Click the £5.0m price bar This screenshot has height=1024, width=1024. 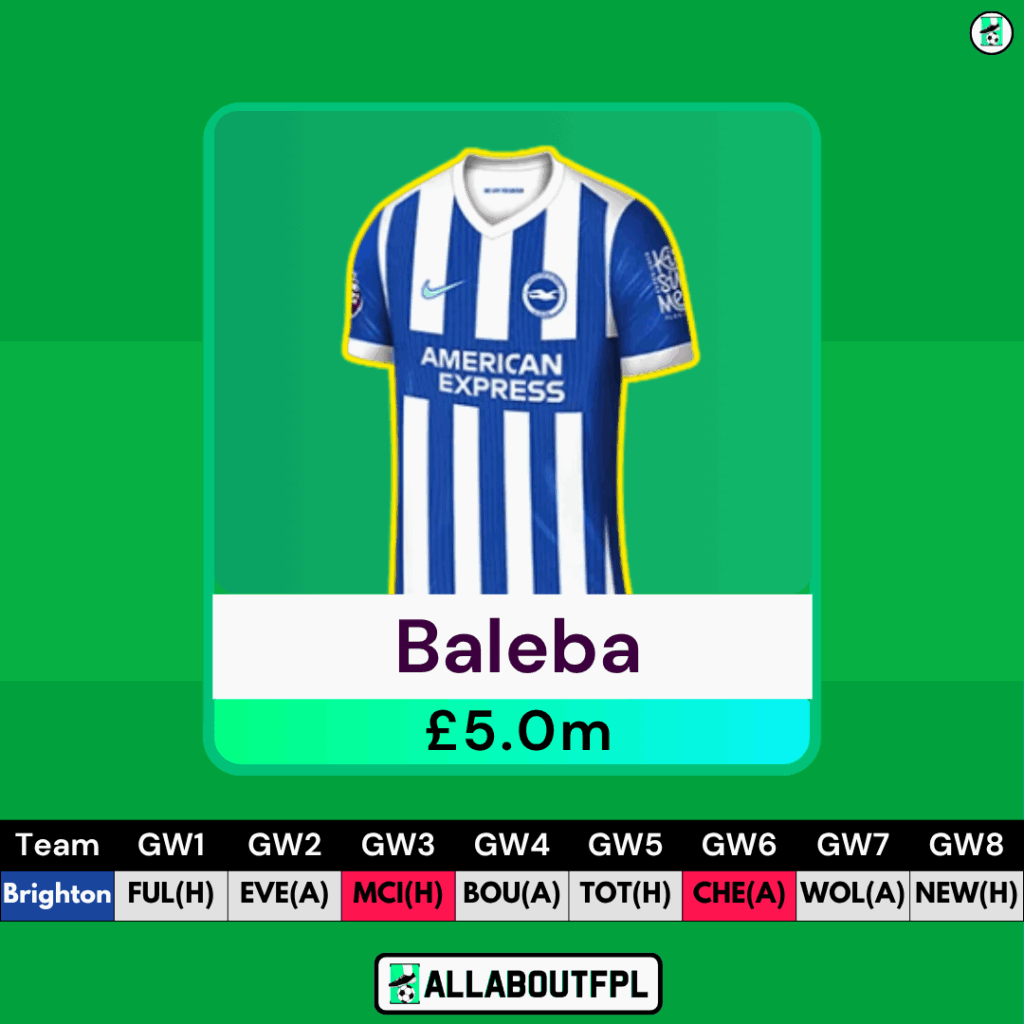tap(512, 731)
